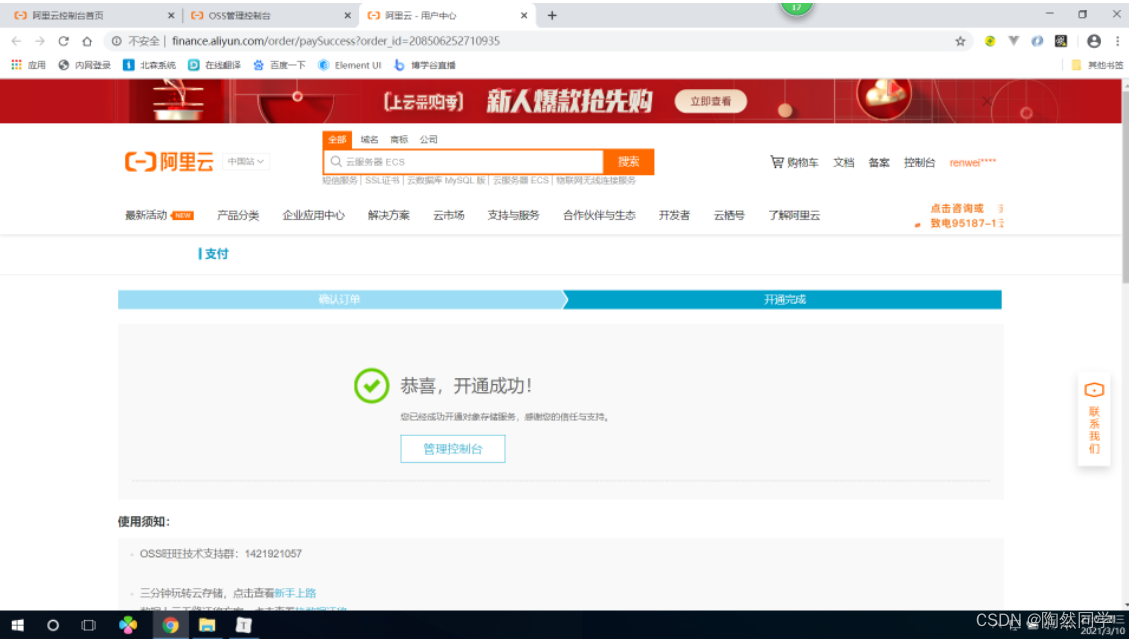Open Windows Start menu
1129x639 pixels.
[x=17, y=625]
